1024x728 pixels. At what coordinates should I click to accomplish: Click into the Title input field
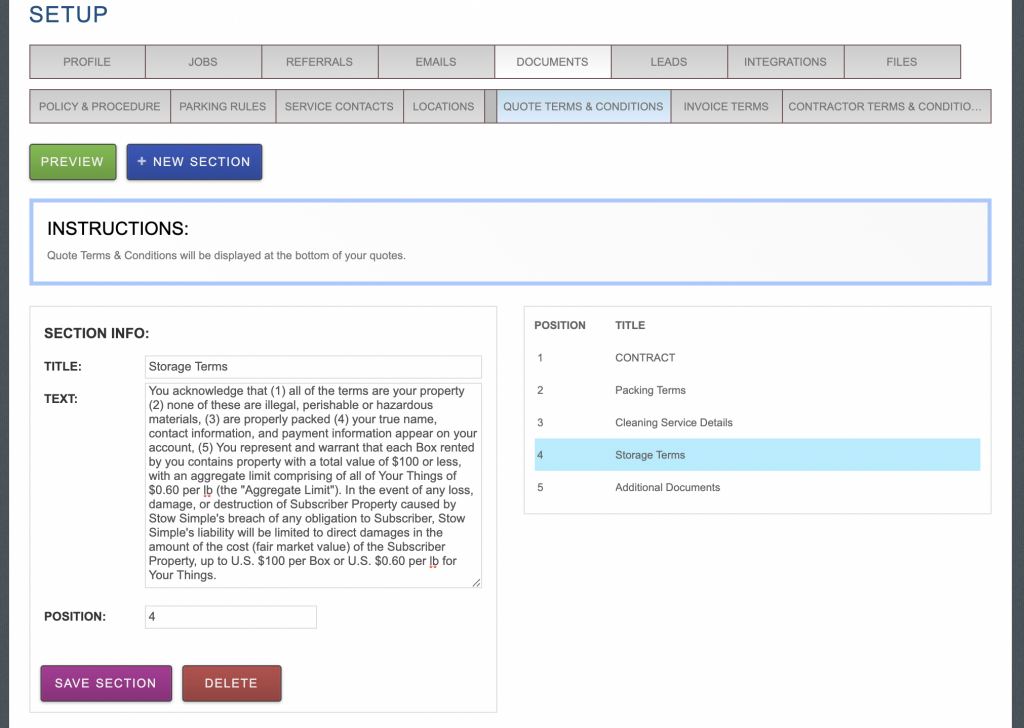coord(312,367)
